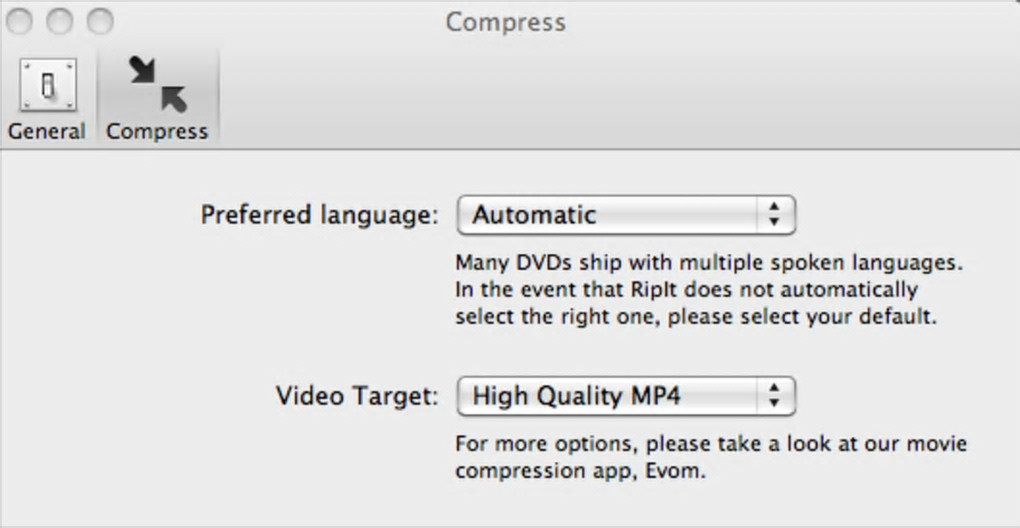The height and width of the screenshot is (528, 1020).
Task: Open the General preferences switch icon
Action: coord(47,87)
